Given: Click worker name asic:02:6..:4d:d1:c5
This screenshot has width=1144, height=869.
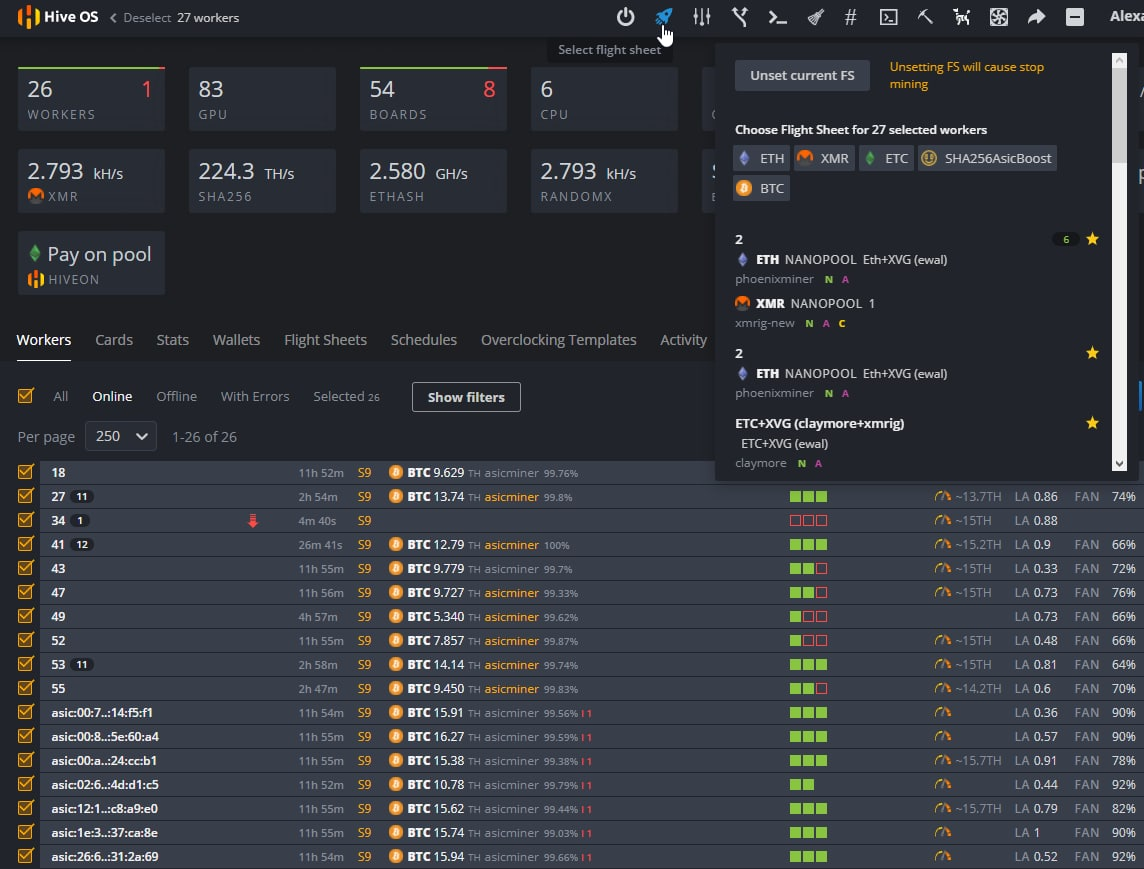Looking at the screenshot, I should pos(105,784).
